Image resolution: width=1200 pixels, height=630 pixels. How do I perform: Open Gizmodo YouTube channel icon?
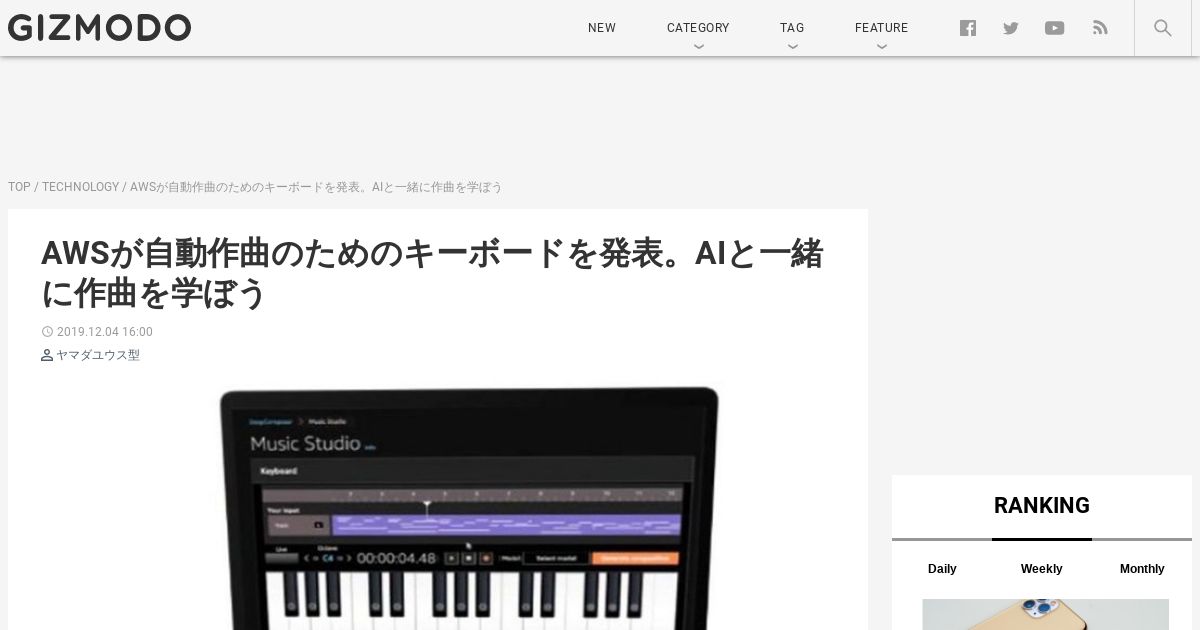click(x=1054, y=28)
